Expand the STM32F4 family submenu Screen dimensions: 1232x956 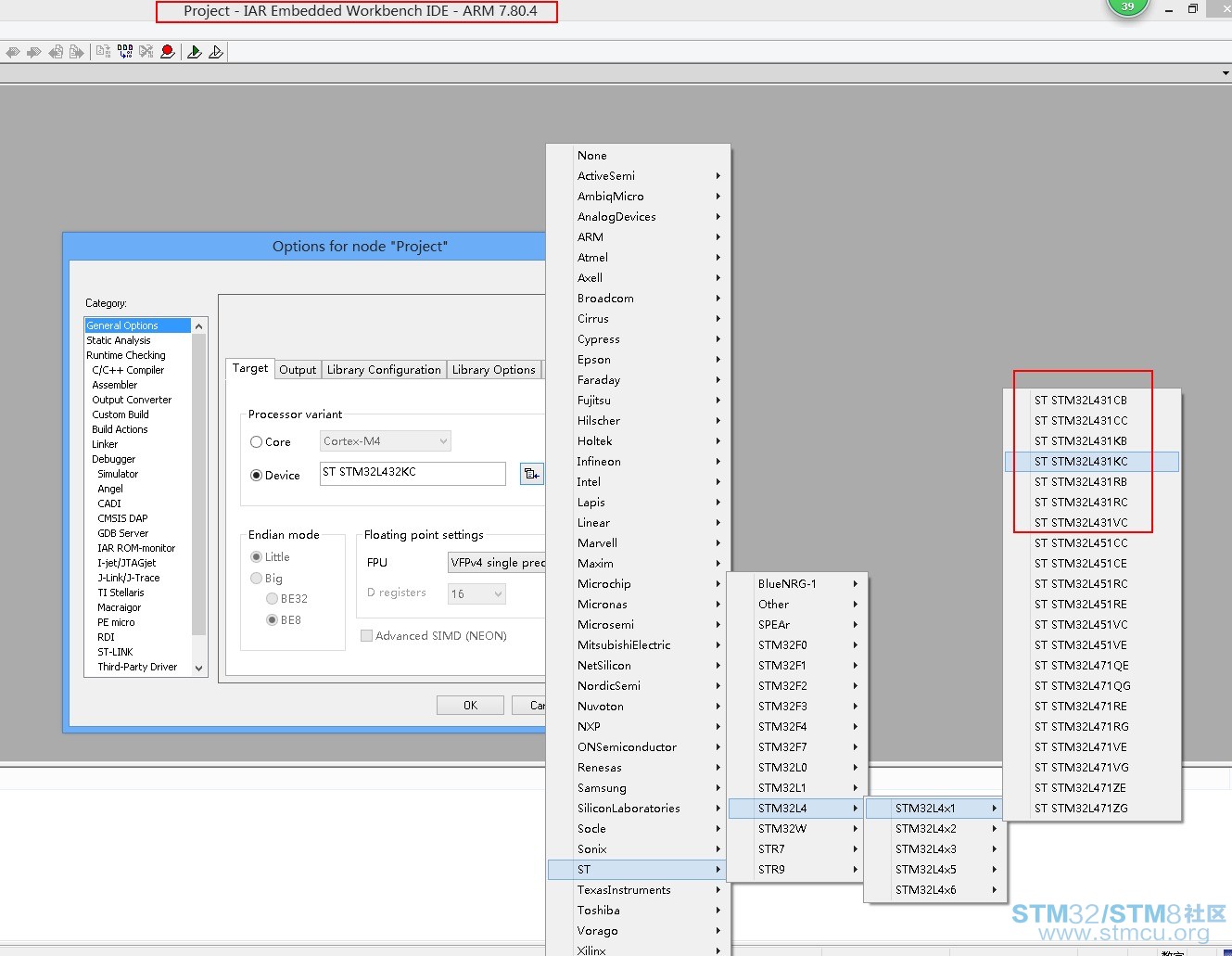tap(797, 727)
